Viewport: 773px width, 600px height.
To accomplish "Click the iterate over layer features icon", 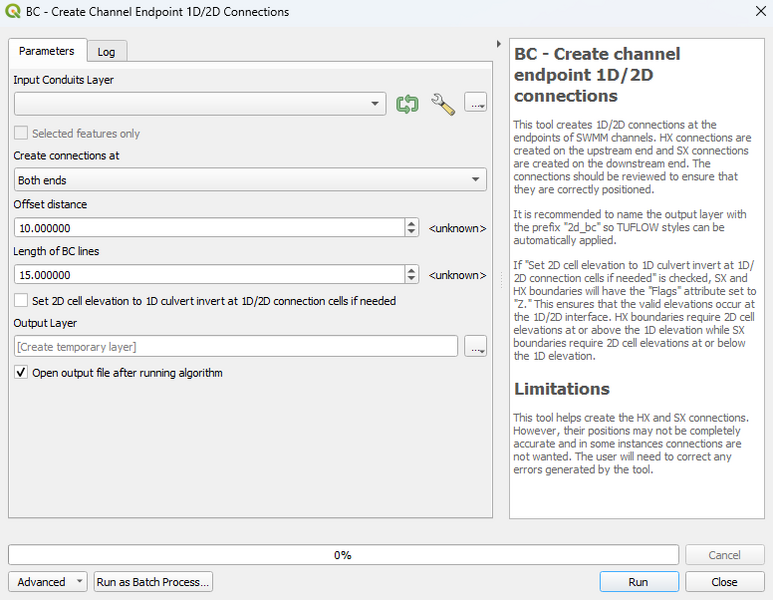I will pyautogui.click(x=406, y=104).
